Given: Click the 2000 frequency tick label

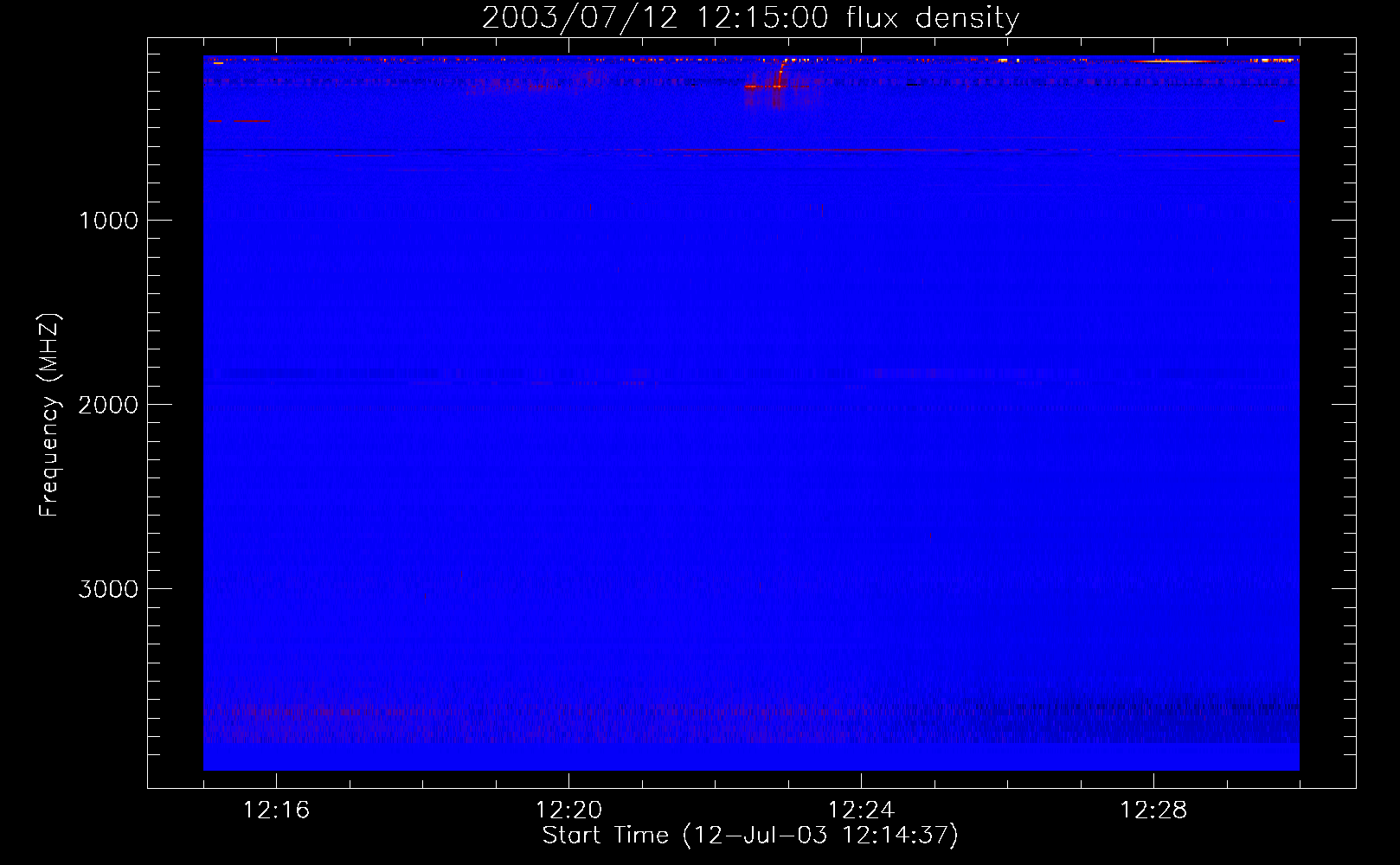Looking at the screenshot, I should (108, 405).
